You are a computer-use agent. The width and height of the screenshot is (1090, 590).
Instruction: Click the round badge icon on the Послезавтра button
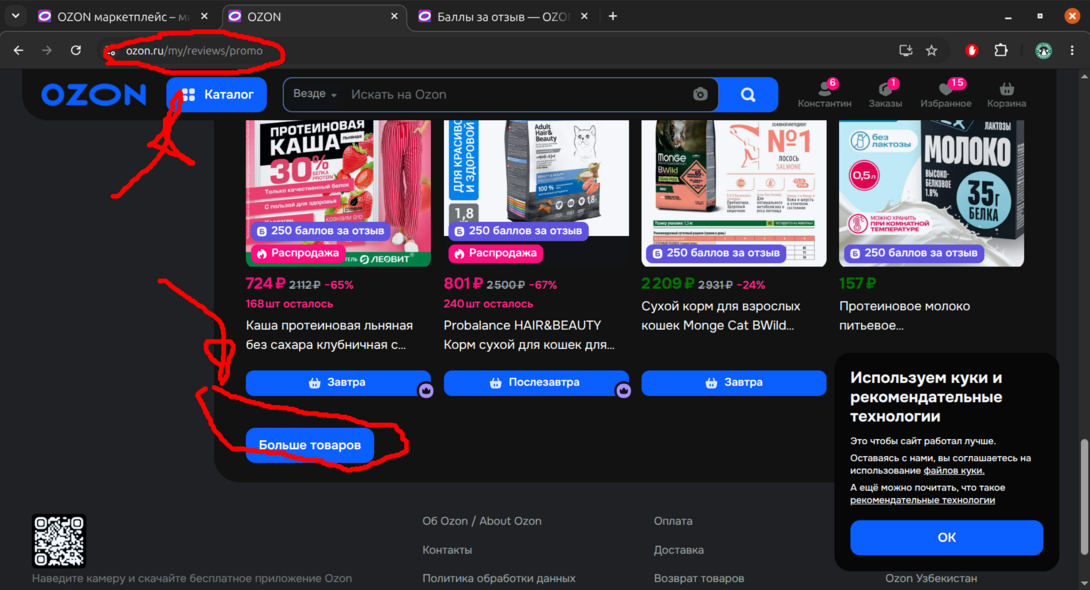(624, 391)
